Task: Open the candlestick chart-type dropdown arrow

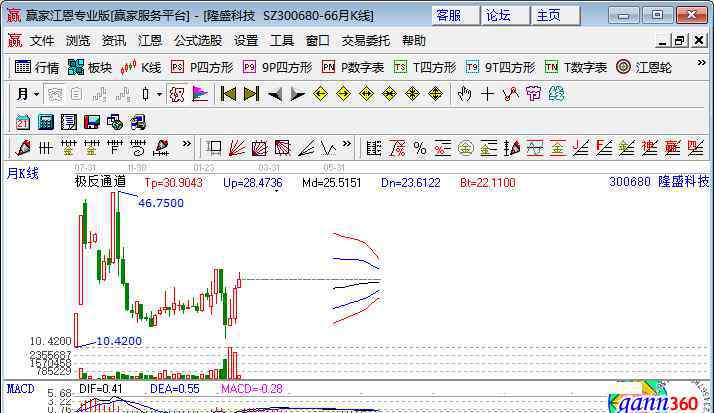Action: pyautogui.click(x=159, y=95)
